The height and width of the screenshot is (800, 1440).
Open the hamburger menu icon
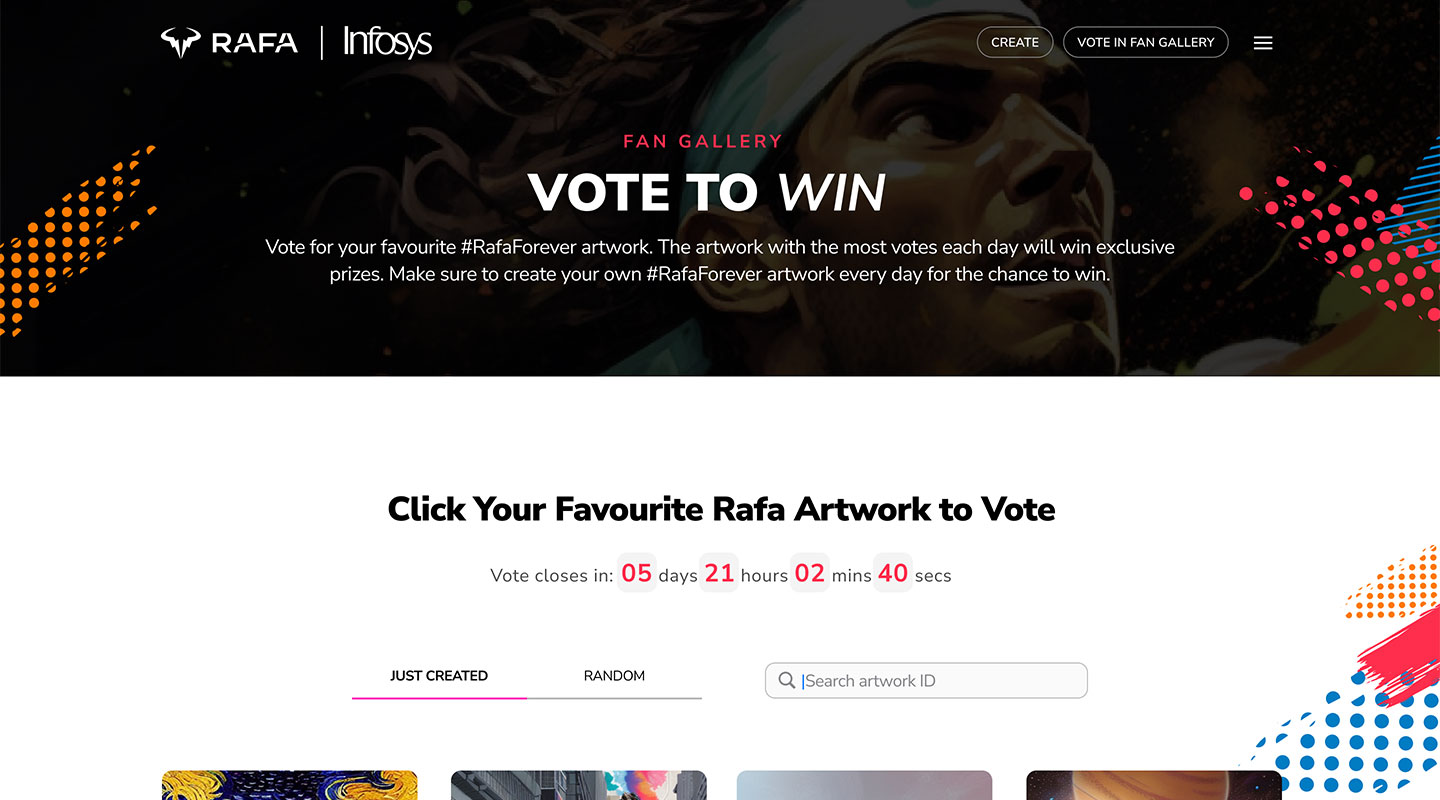click(x=1263, y=43)
